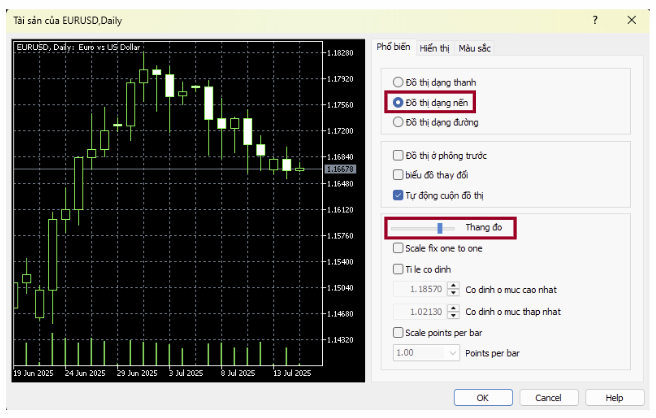Switch to the Hiển thị tab

coord(434,48)
